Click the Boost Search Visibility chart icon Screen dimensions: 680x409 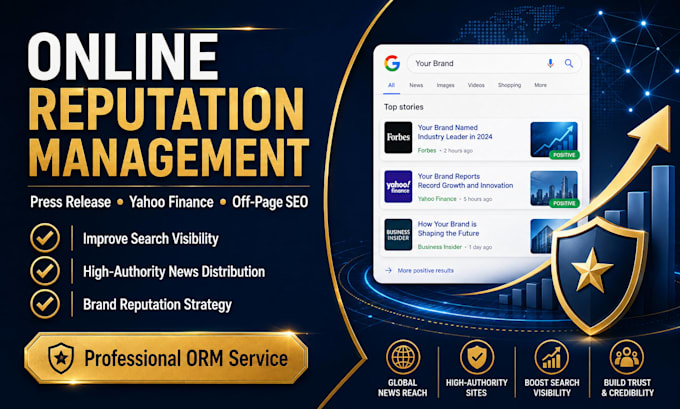click(x=552, y=357)
